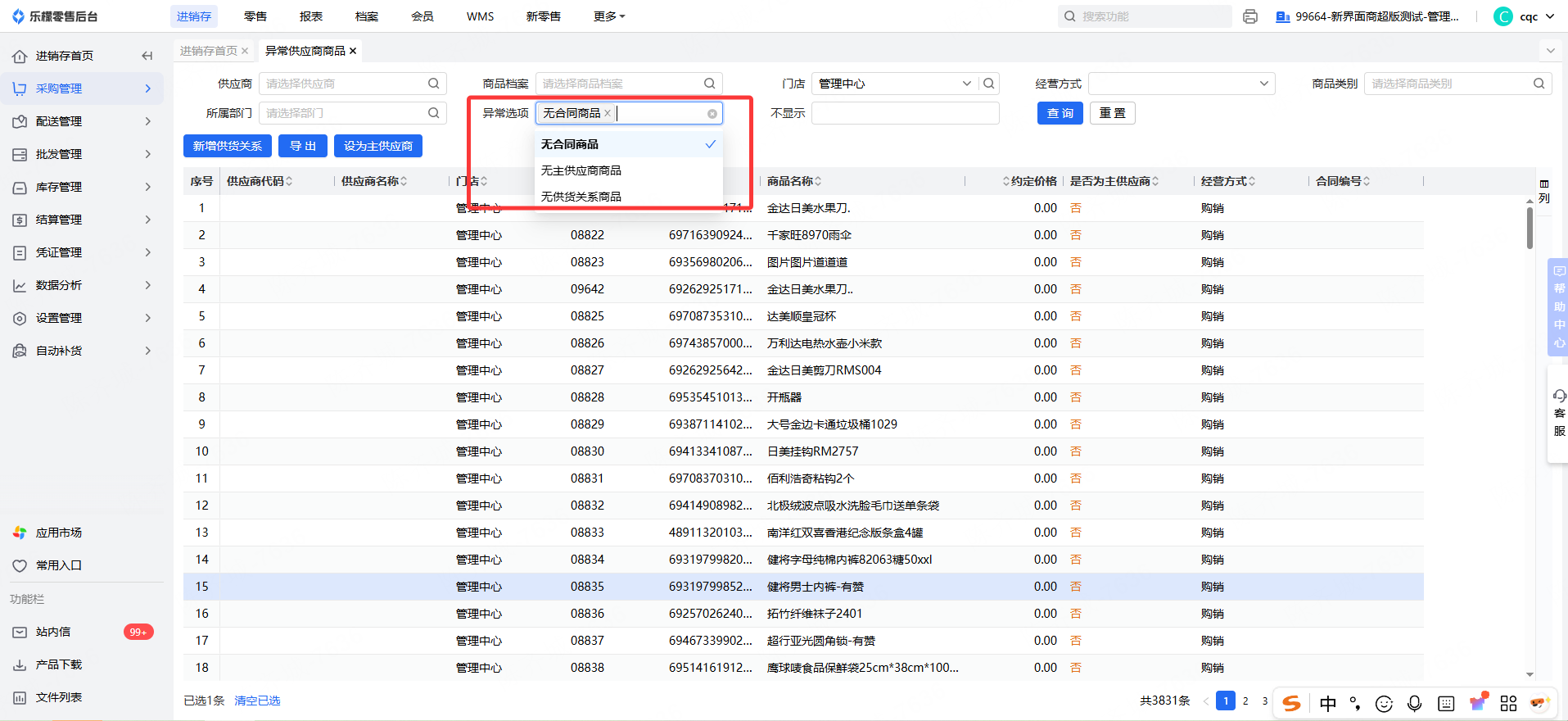Click the 导出 button
Screen dimensions: 1568x721
pyautogui.click(x=303, y=146)
